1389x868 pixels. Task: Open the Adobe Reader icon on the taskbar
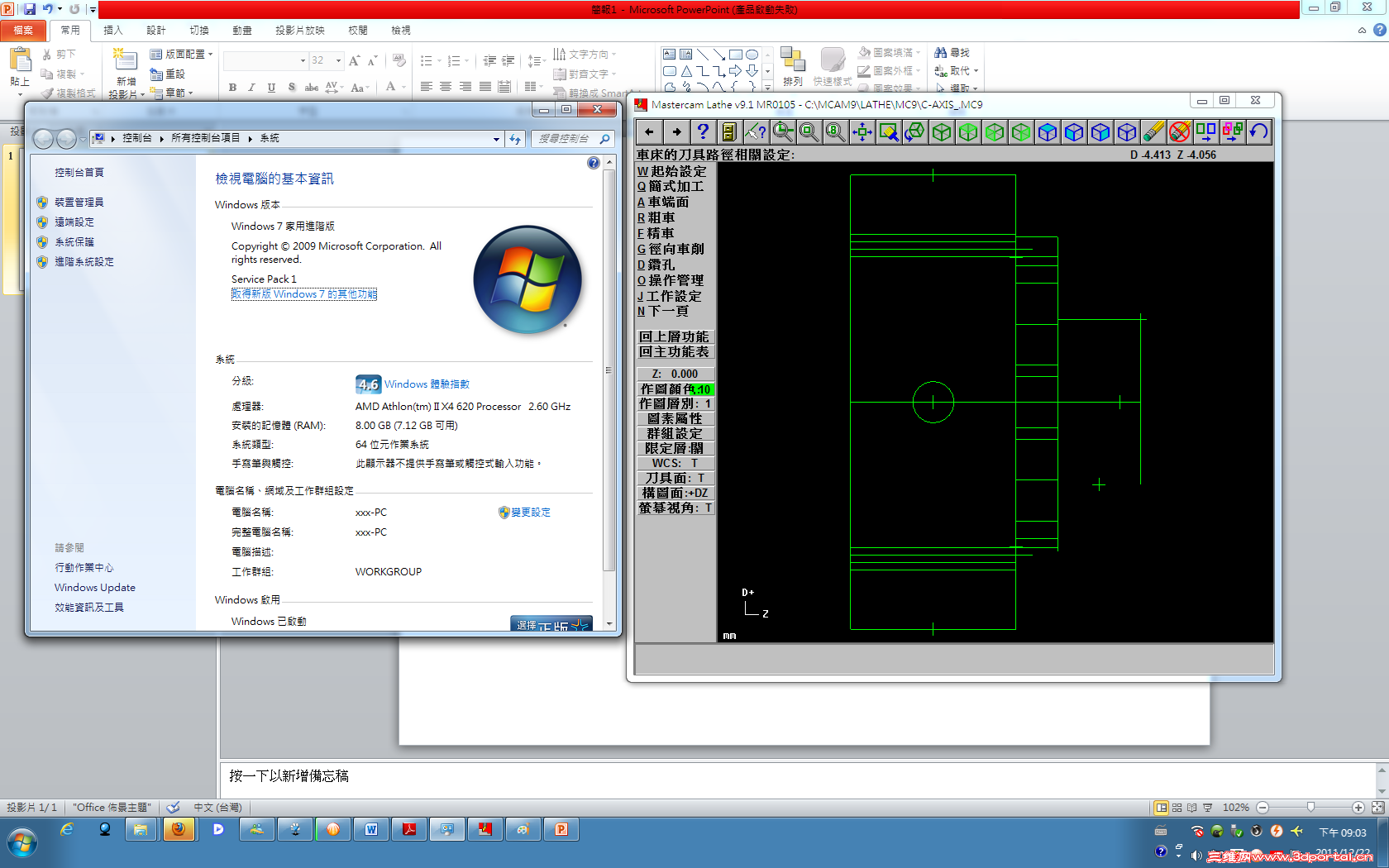[x=409, y=829]
